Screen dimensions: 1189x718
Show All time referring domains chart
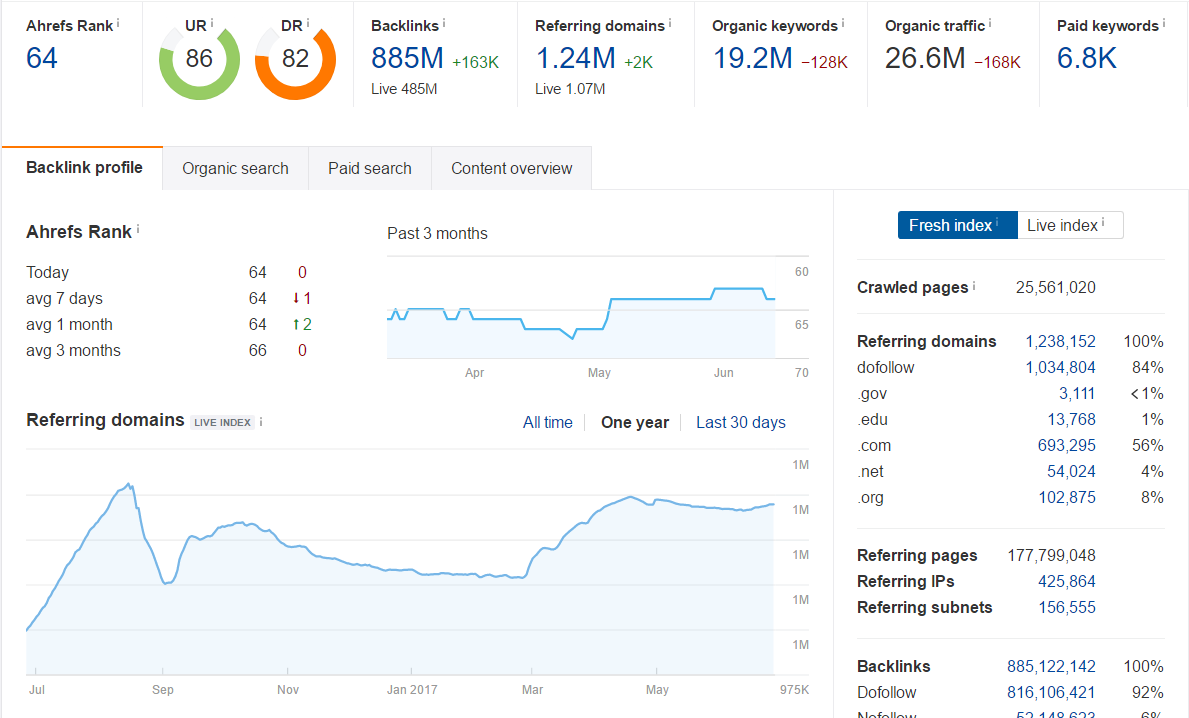pos(547,422)
